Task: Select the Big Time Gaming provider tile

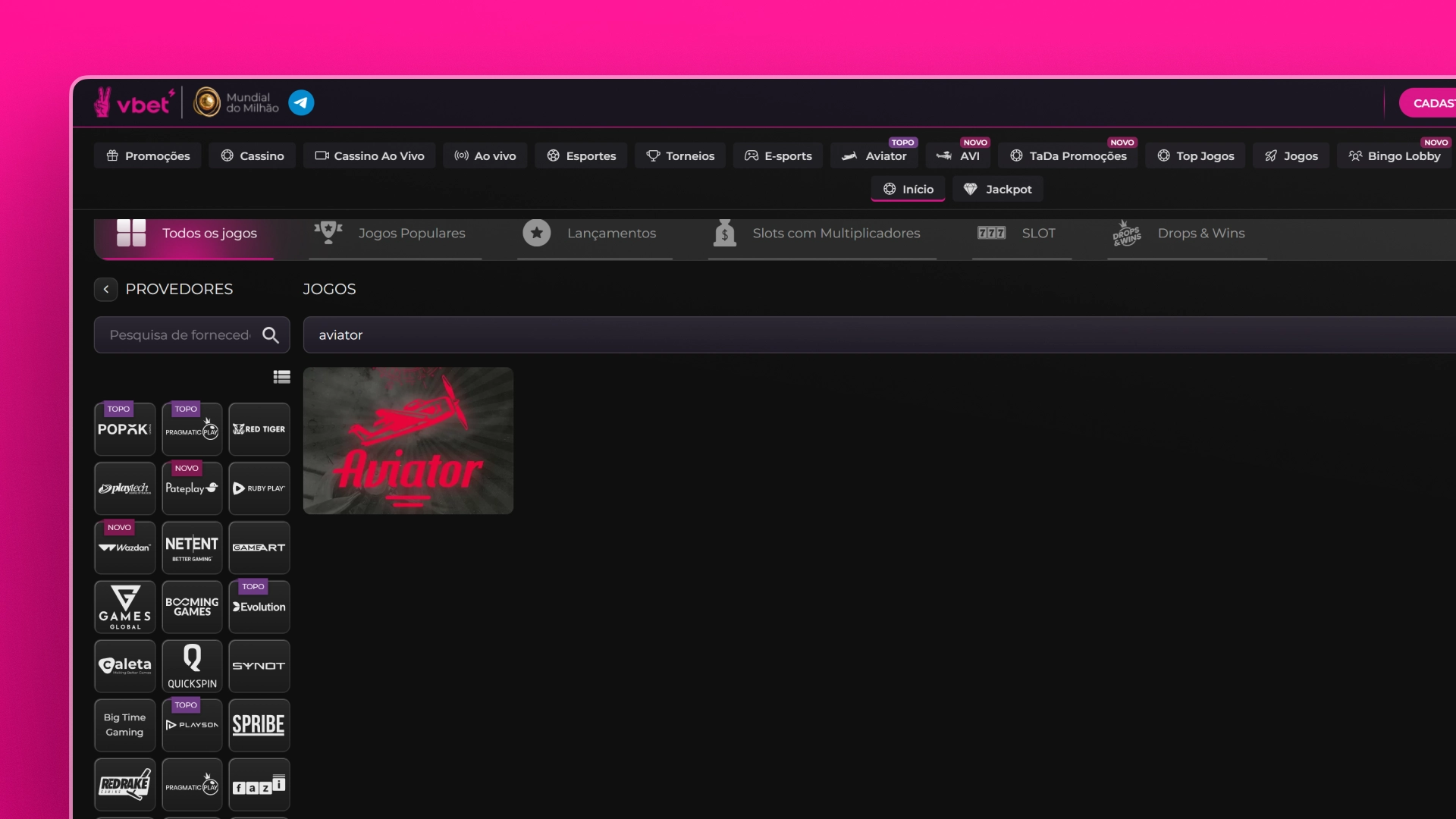Action: [125, 725]
